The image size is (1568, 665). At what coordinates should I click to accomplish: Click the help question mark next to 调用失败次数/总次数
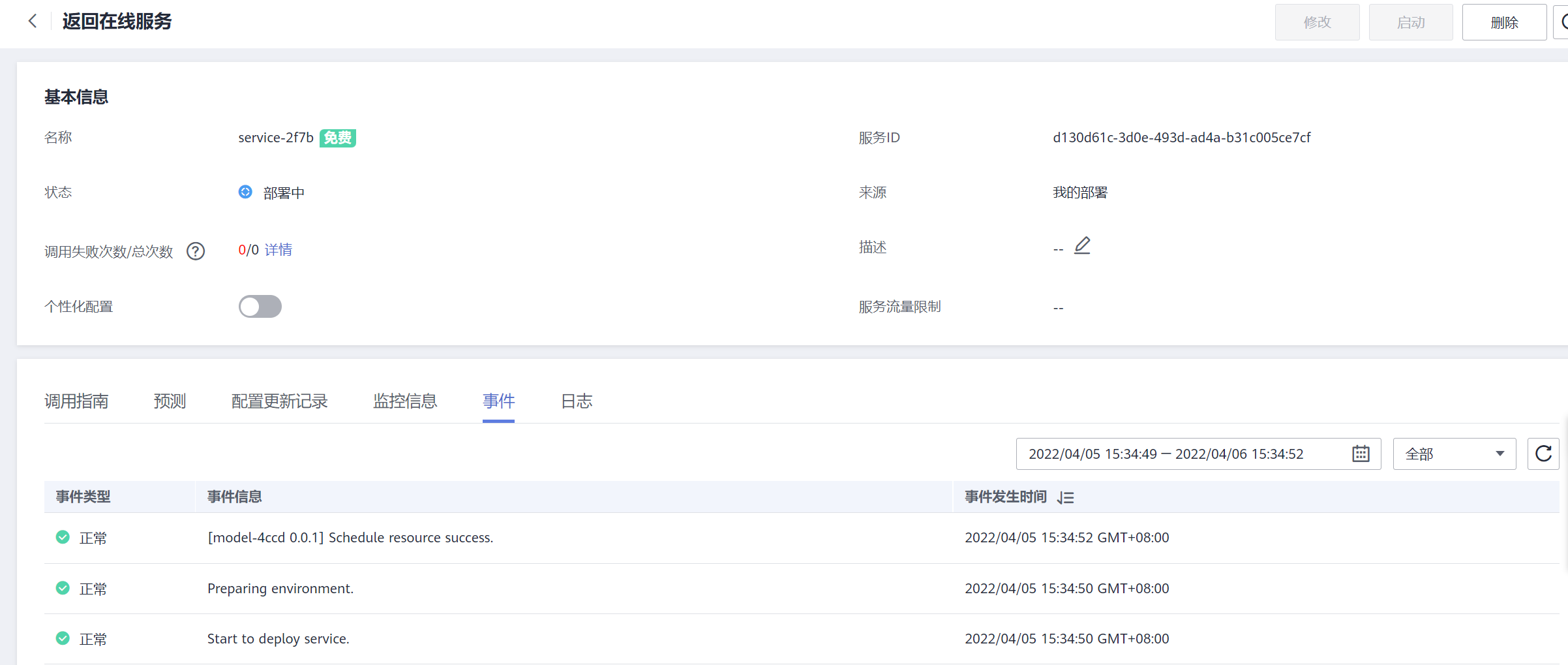[196, 251]
